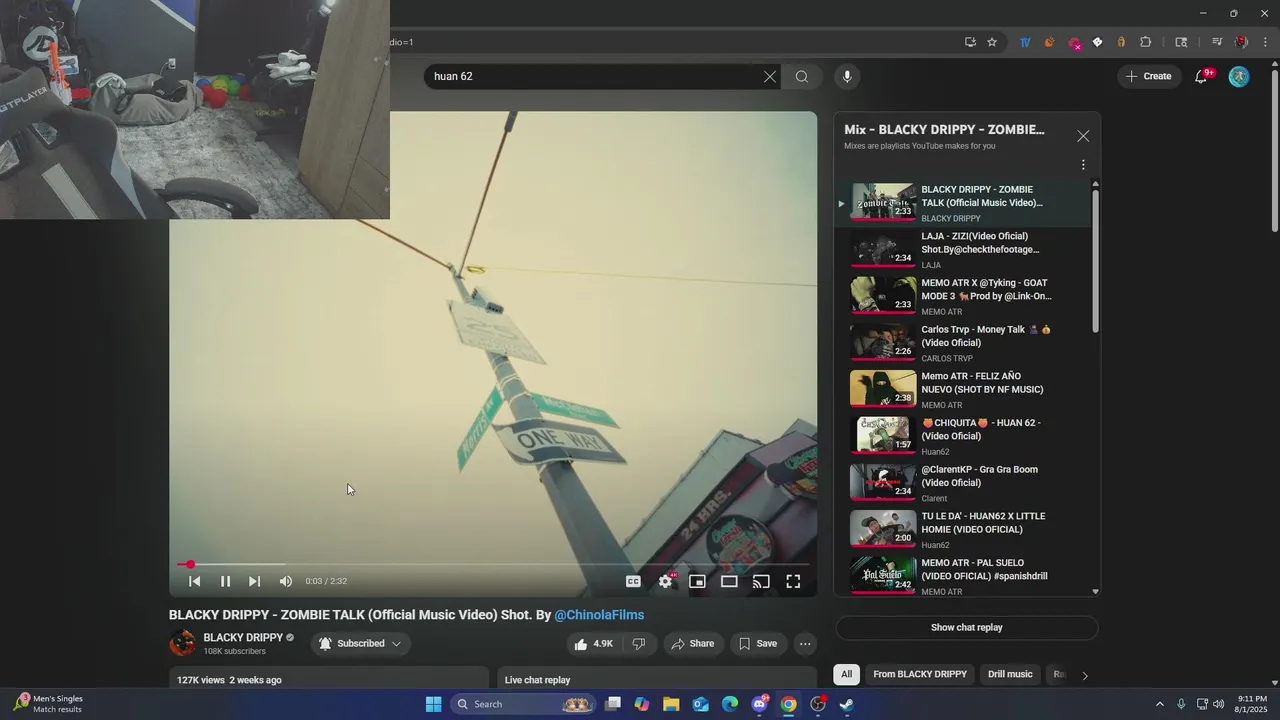
Task: Open player settings gear
Action: pos(665,581)
